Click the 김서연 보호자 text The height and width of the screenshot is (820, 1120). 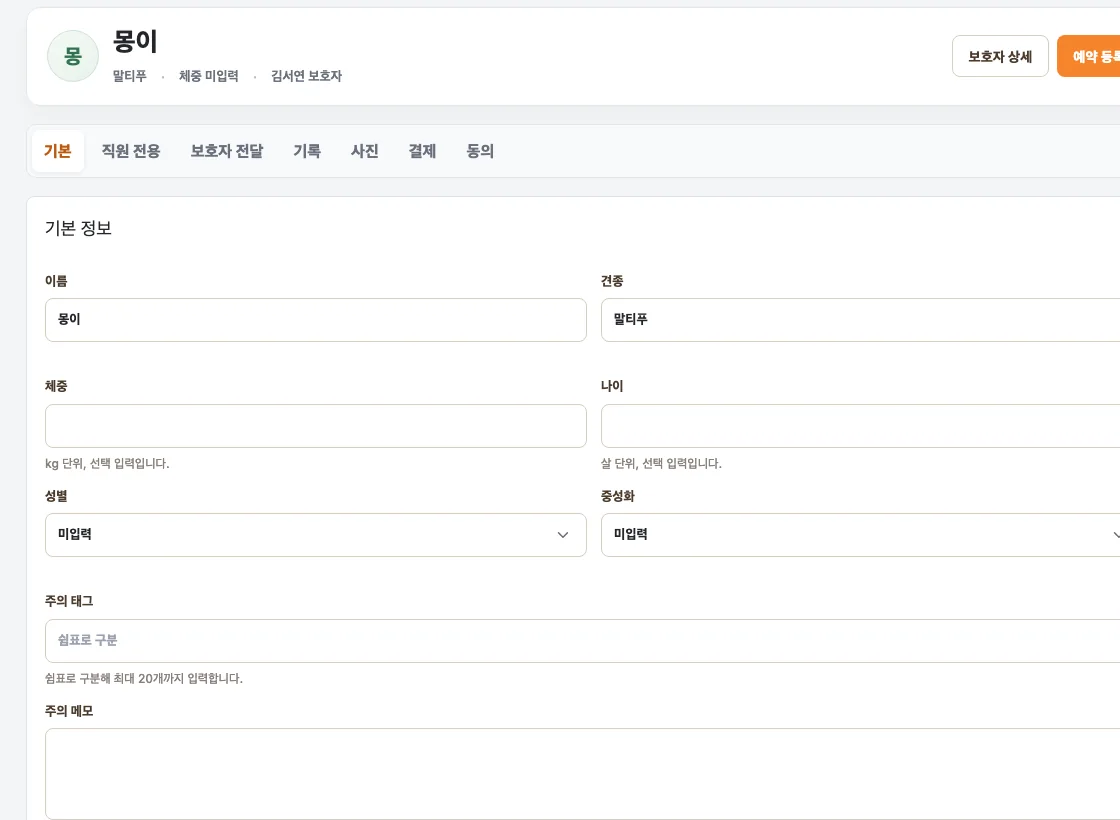point(306,76)
